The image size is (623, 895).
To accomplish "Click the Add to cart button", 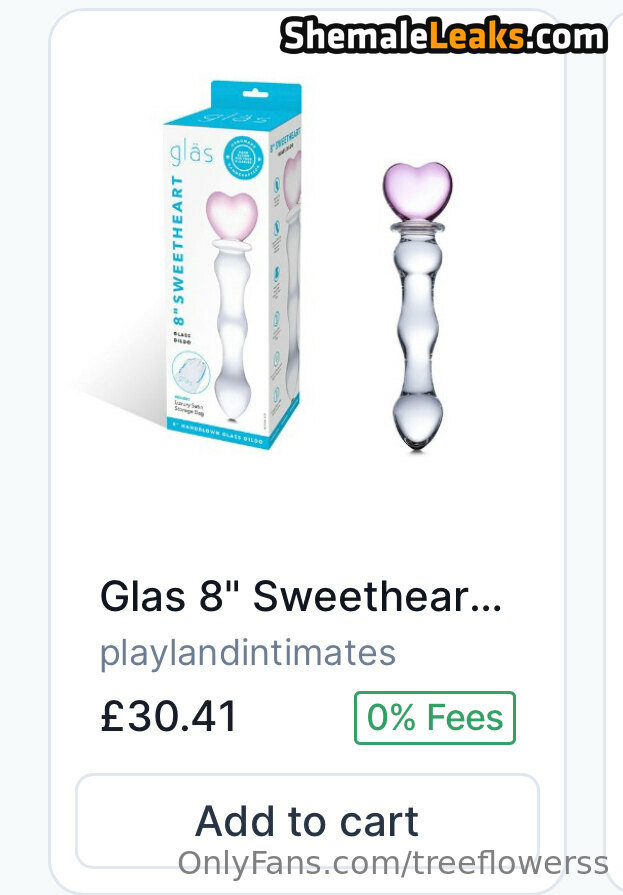I will click(308, 821).
